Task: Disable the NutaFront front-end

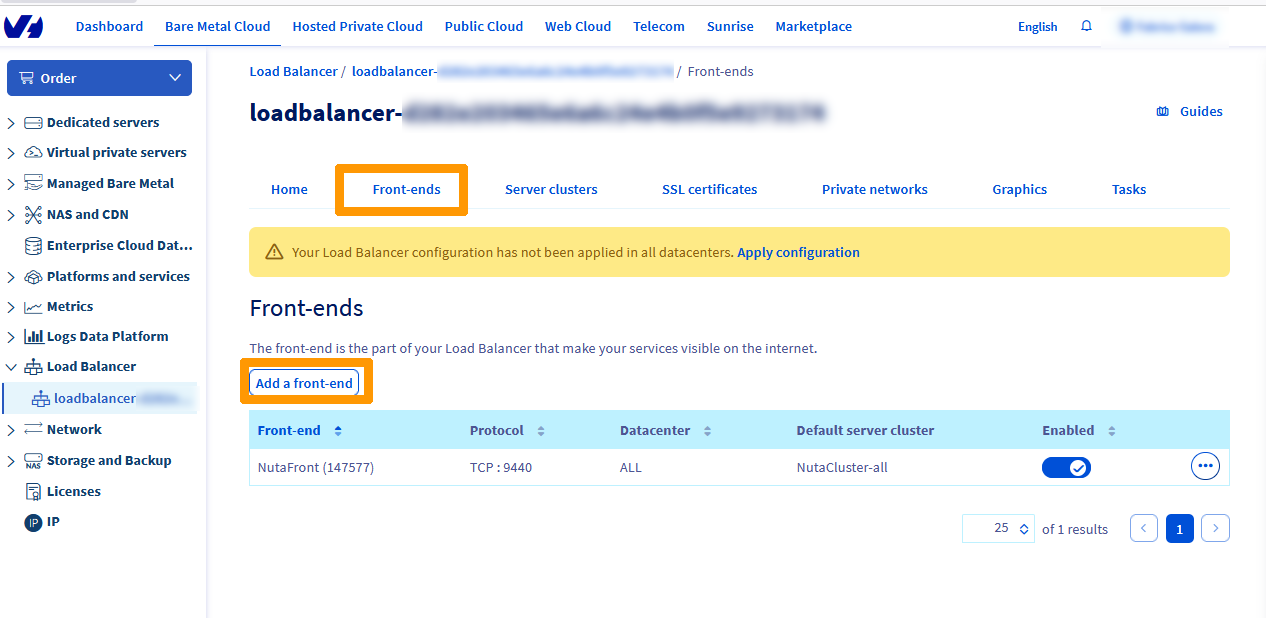Action: pyautogui.click(x=1066, y=466)
